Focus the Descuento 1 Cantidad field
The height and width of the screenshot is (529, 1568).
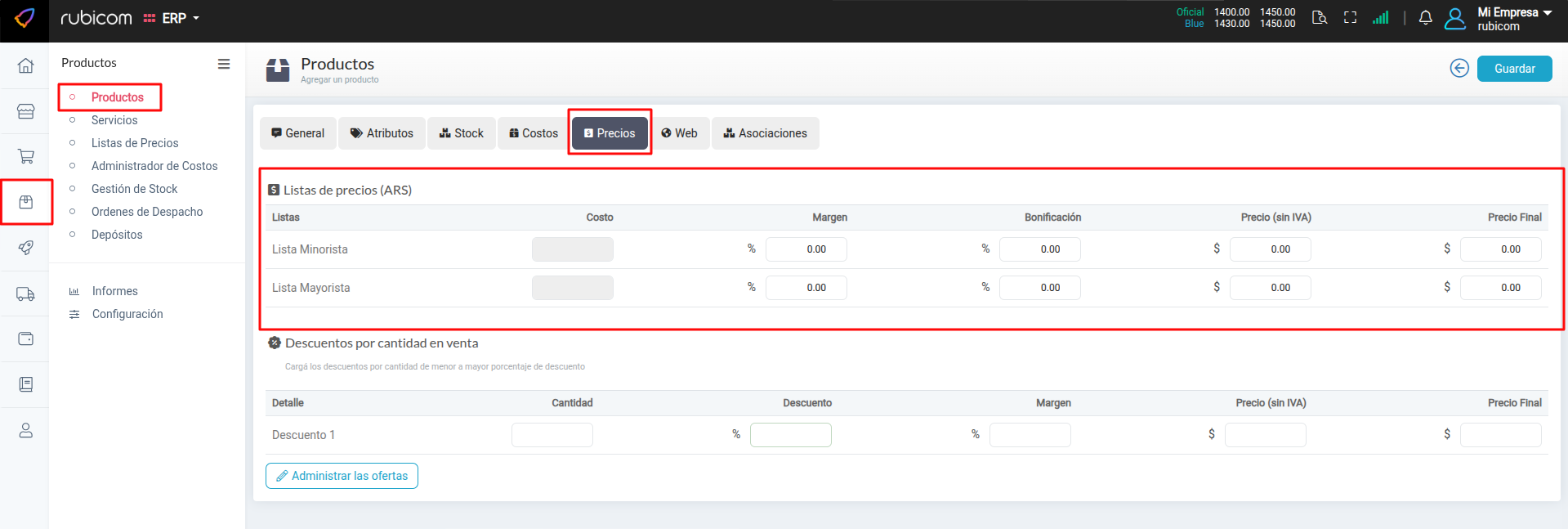coord(552,435)
